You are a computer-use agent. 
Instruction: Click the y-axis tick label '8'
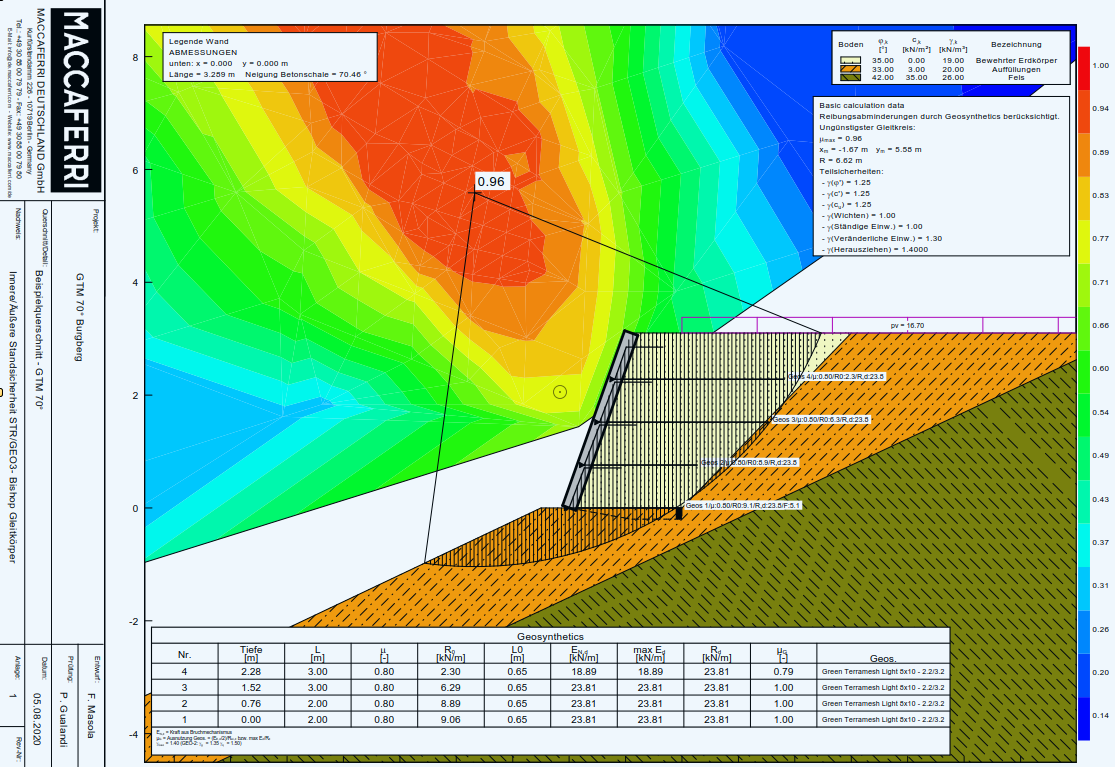[135, 58]
